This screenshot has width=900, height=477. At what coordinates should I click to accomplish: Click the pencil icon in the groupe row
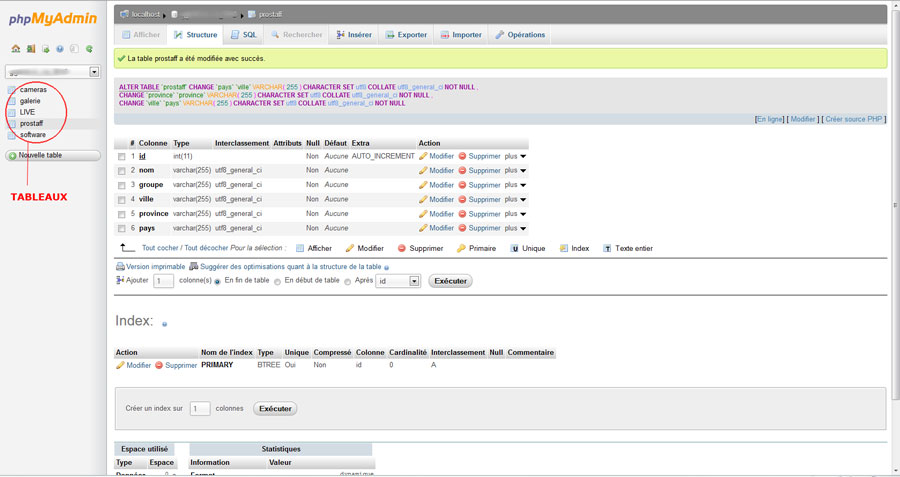423,185
